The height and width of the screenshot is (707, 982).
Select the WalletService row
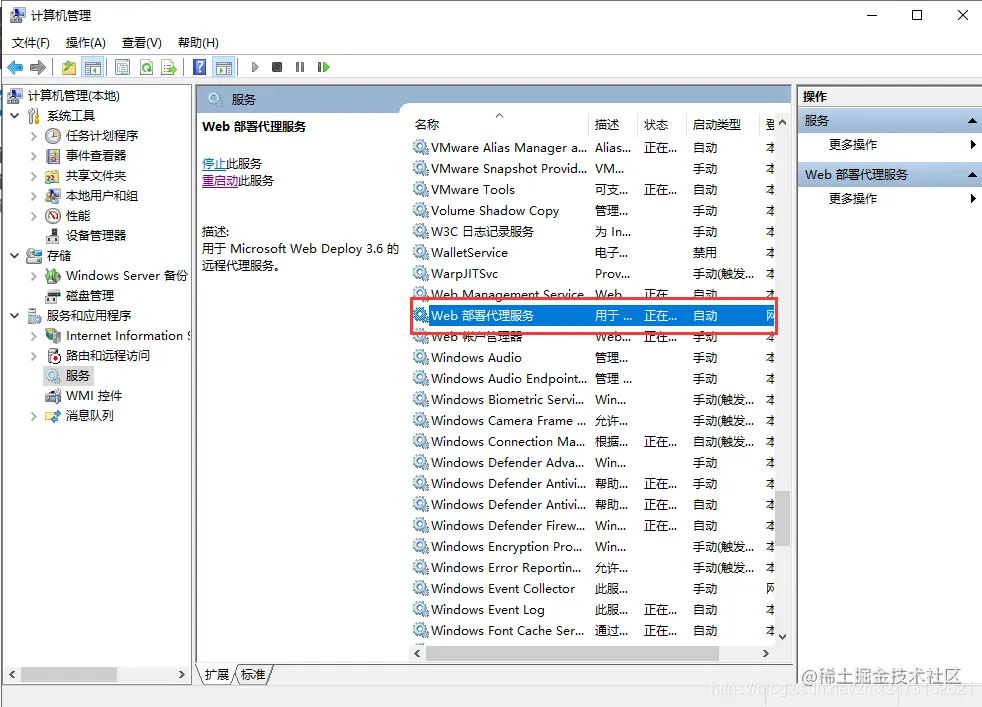click(593, 253)
